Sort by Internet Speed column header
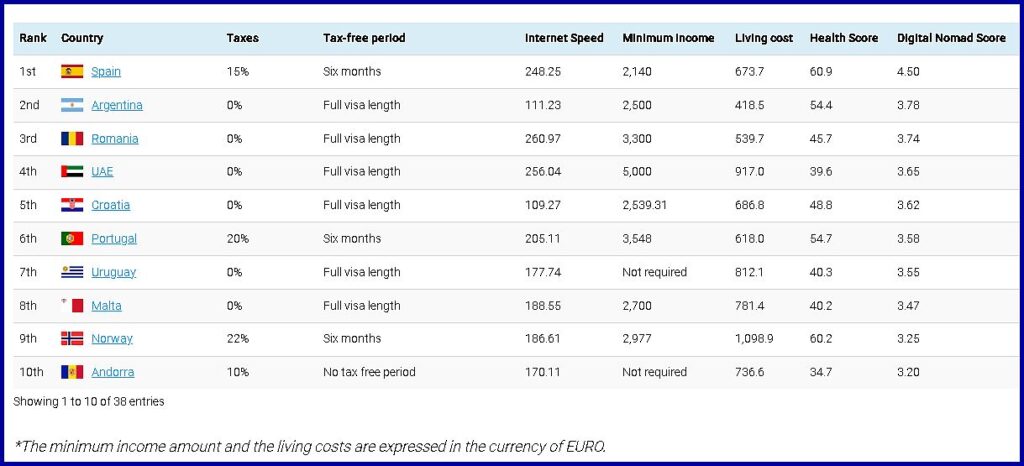Viewport: 1024px width, 466px height. click(x=564, y=38)
